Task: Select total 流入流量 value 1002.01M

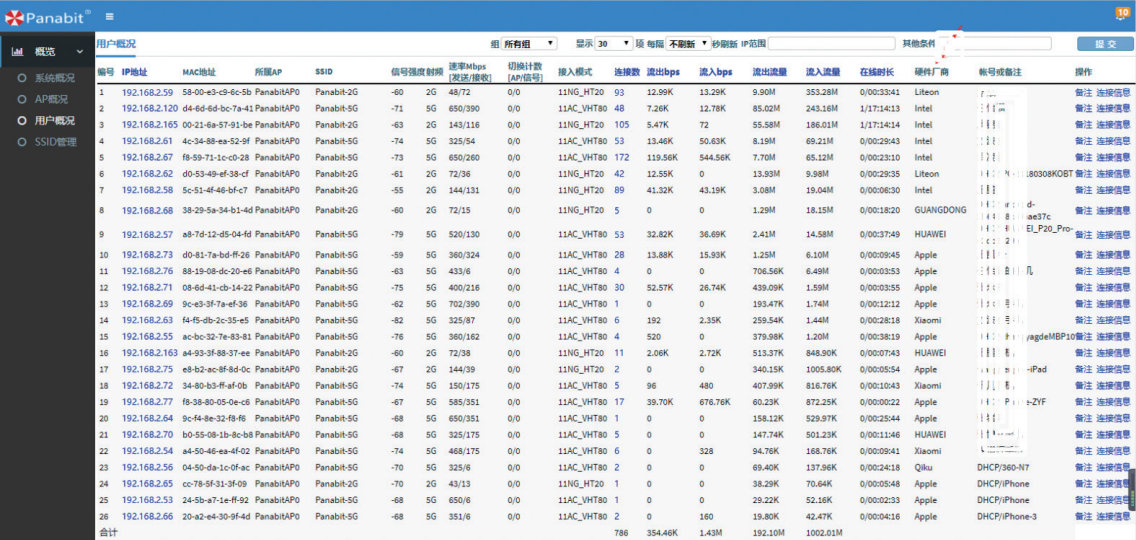Action: 825,532
